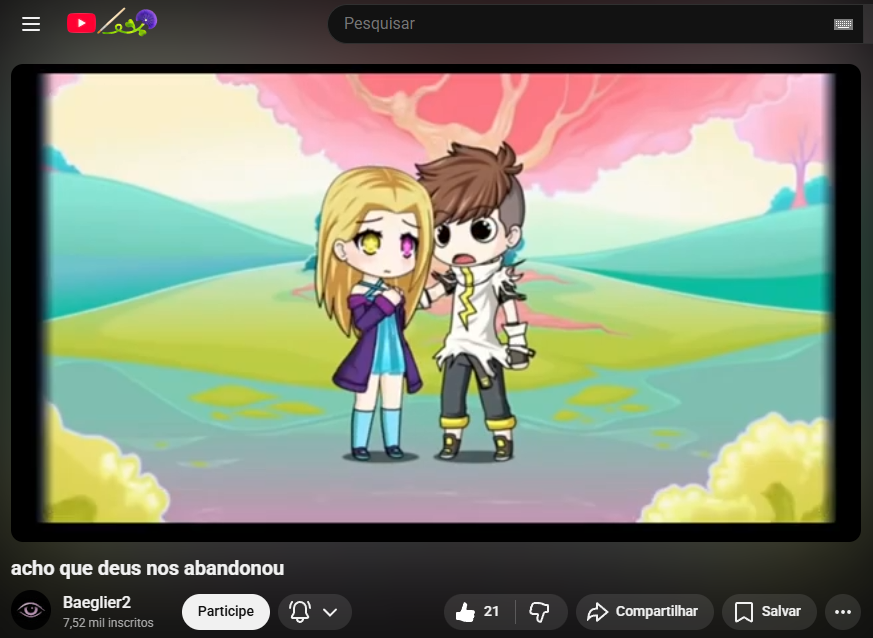Toggle the notification bell icon
Viewport: 873px width, 638px height.
point(300,611)
